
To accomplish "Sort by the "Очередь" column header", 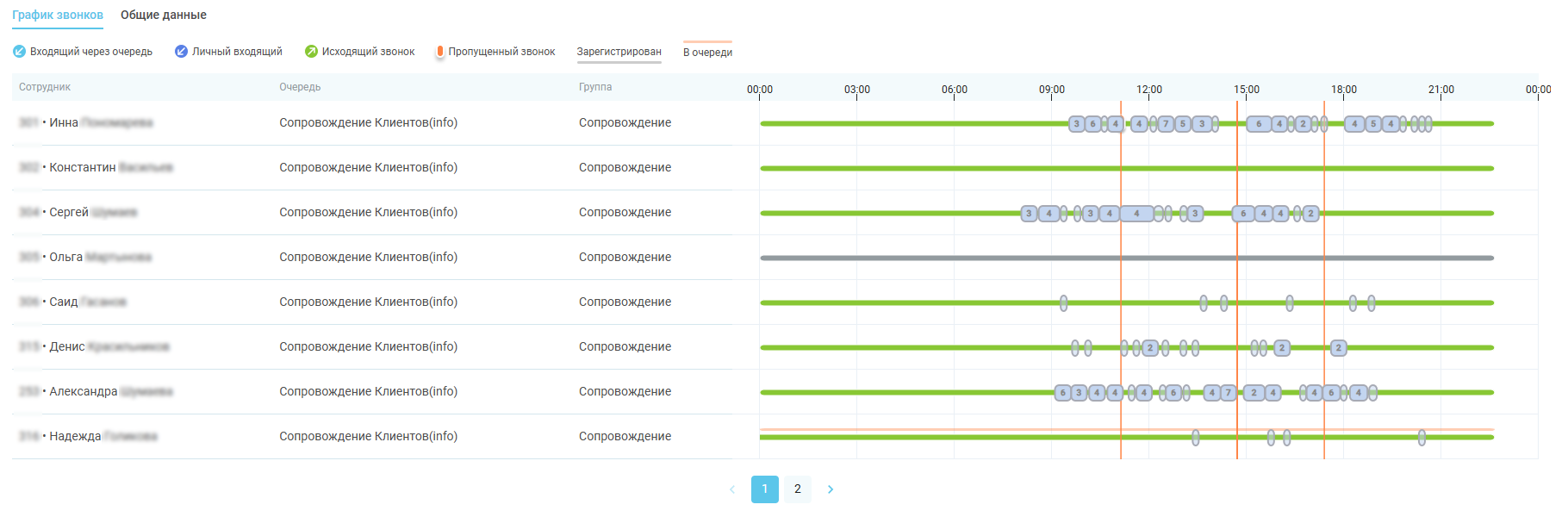I will click(x=300, y=87).
